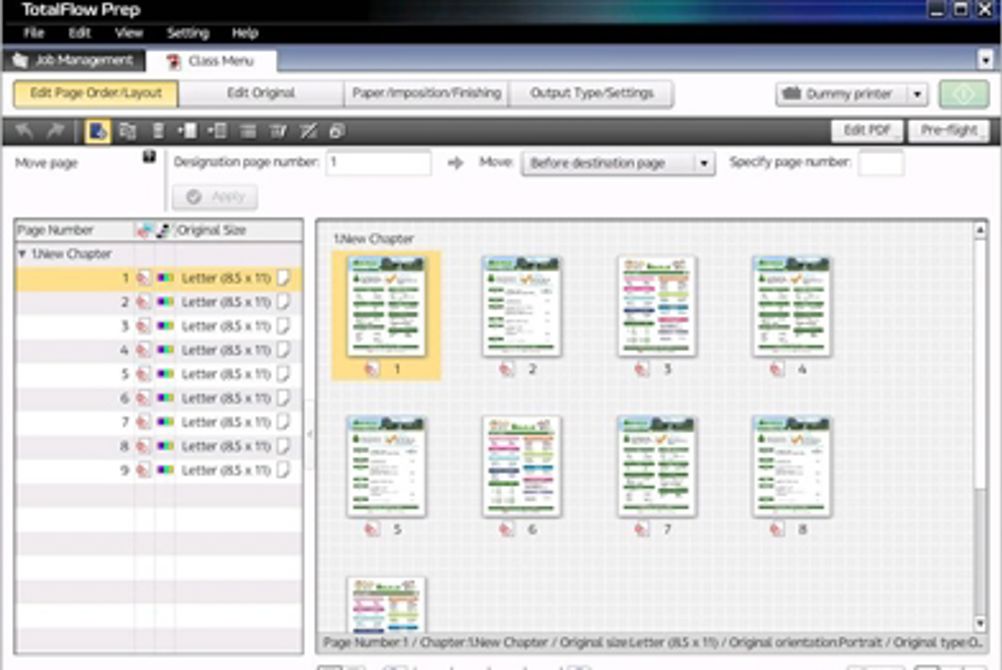
Task: Click the color mode column header icon
Action: (x=164, y=230)
